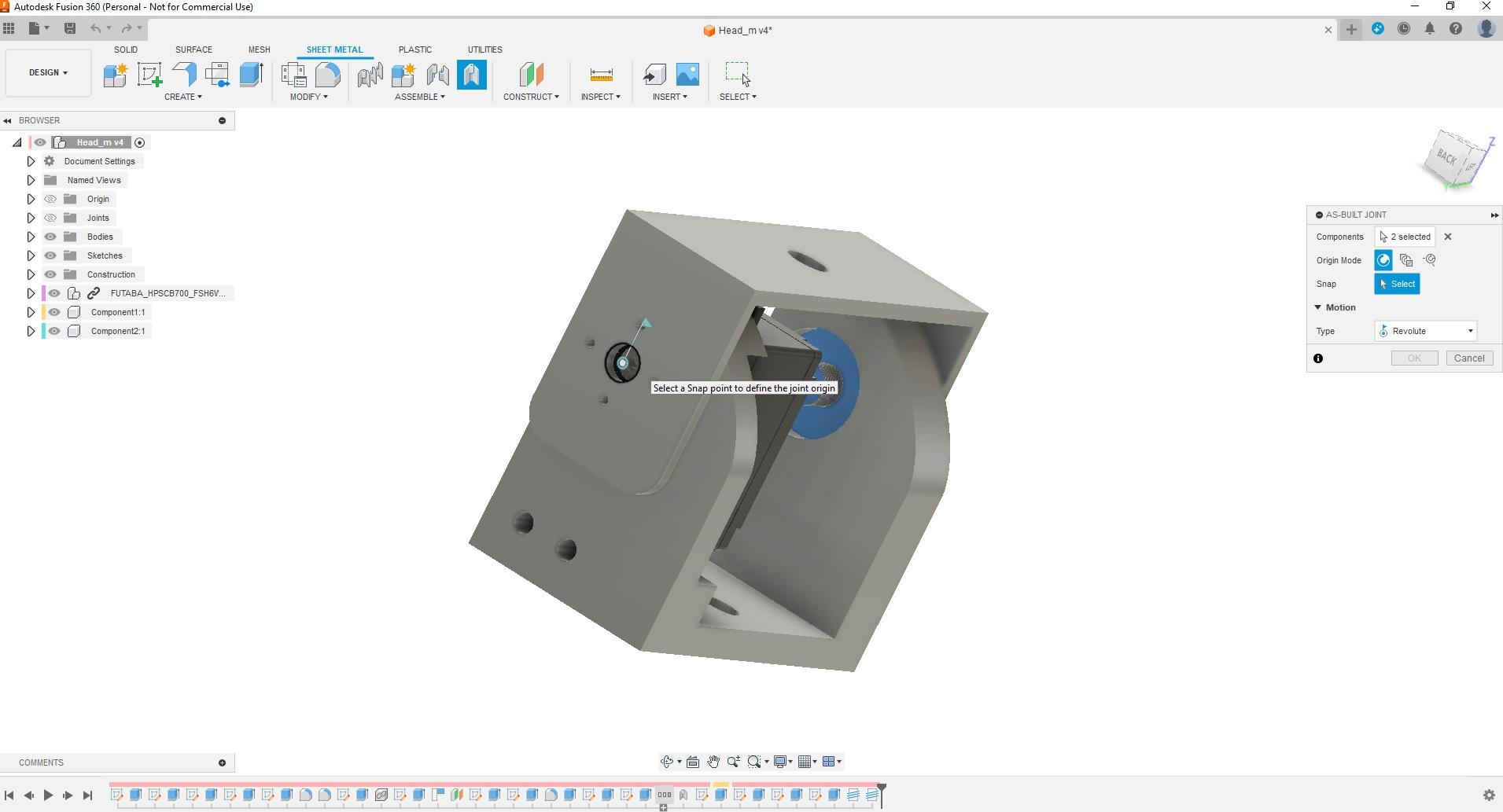Hide Component1:1
The image size is (1503, 812).
pos(54,312)
